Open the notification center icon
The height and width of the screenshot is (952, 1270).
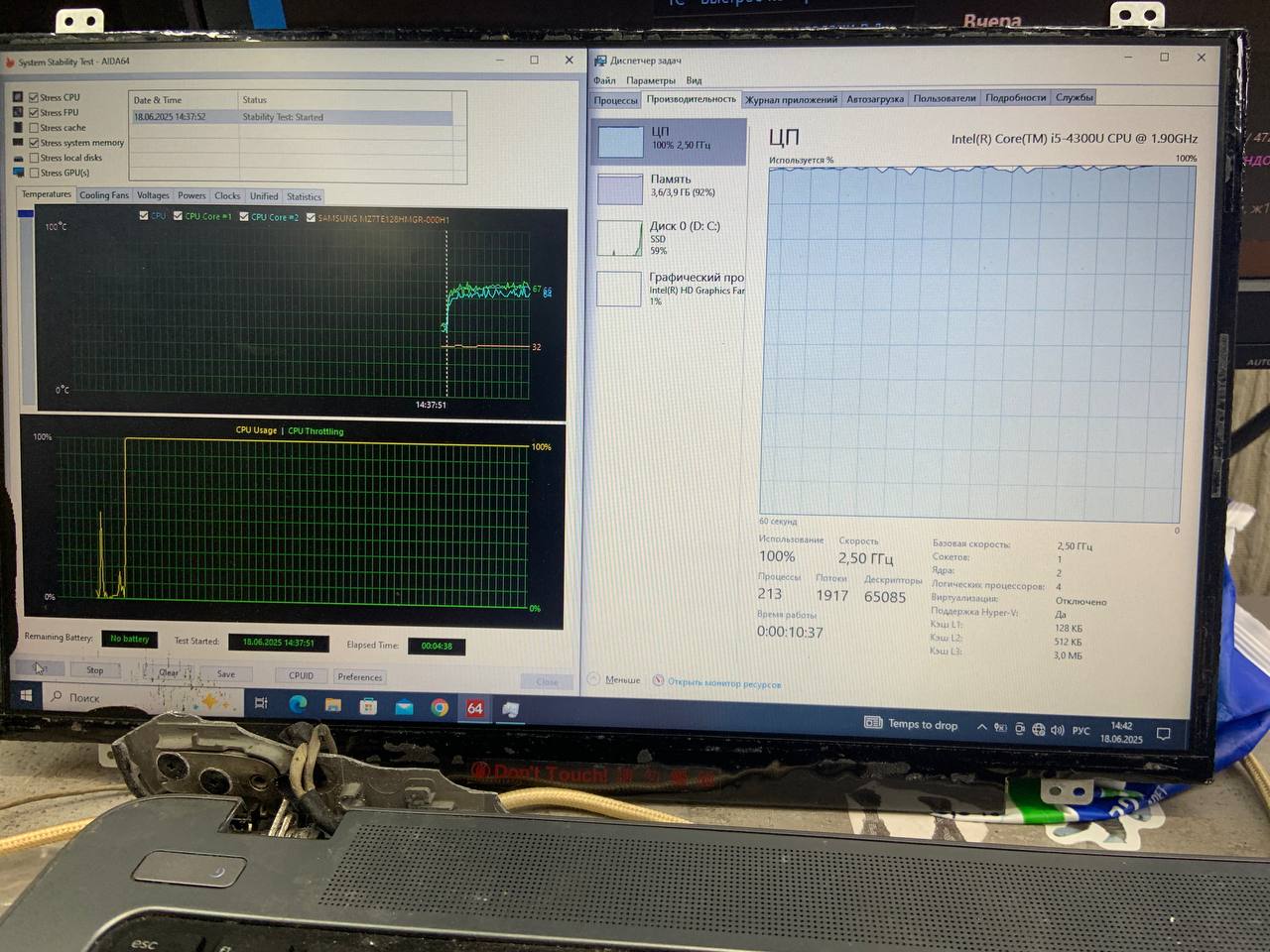(x=1164, y=734)
